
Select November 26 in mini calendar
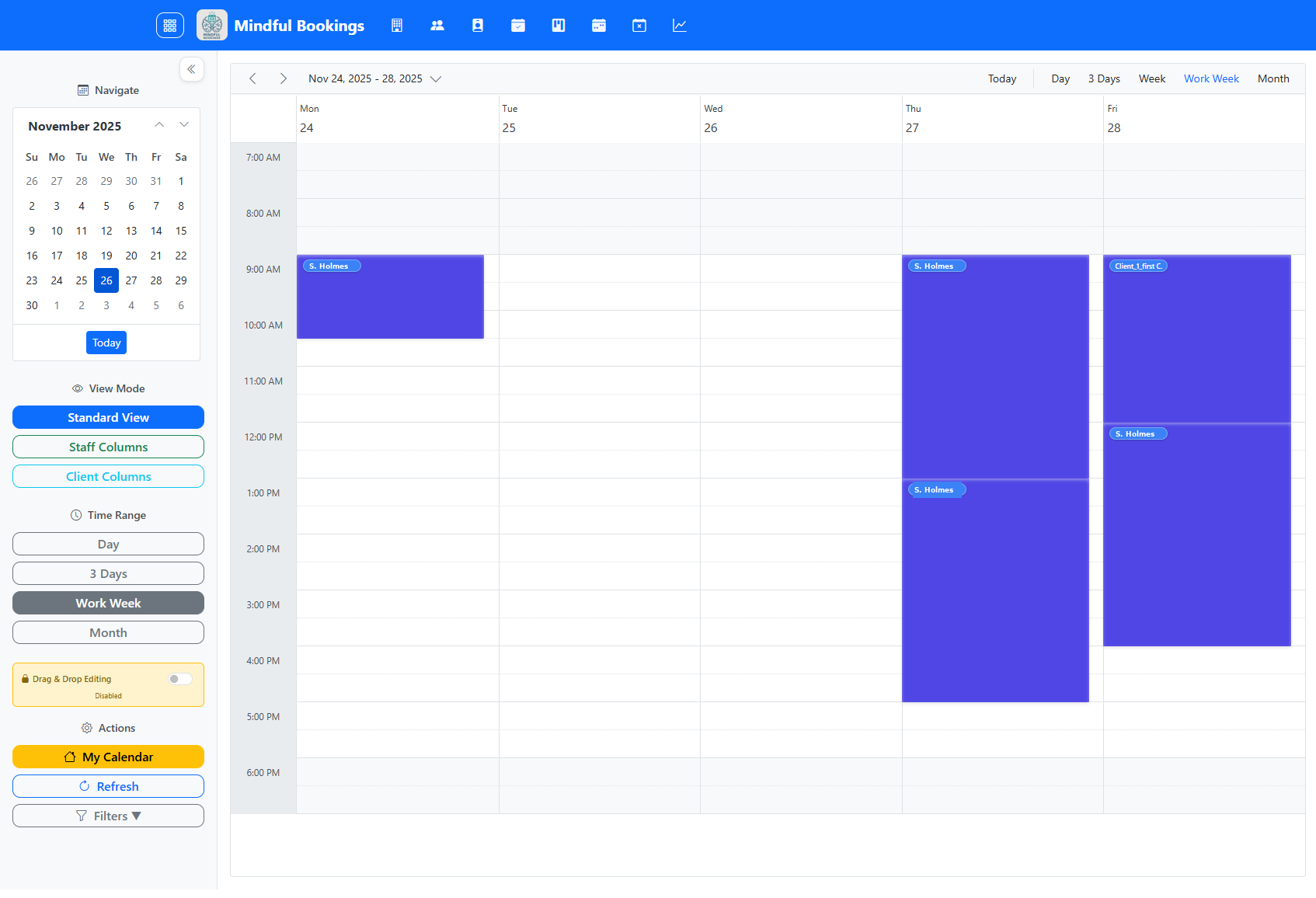[106, 280]
